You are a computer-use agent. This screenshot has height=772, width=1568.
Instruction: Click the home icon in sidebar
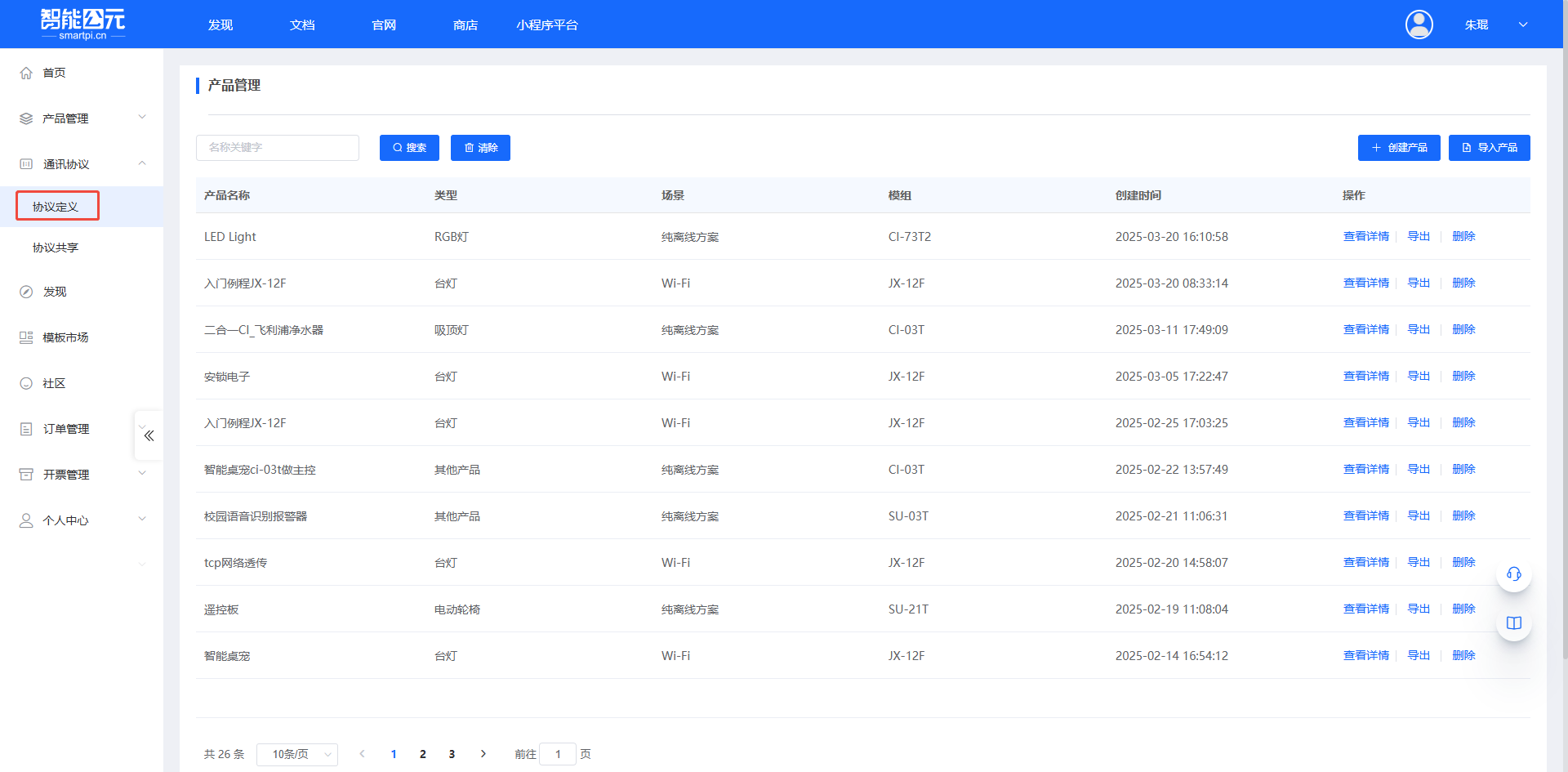26,73
